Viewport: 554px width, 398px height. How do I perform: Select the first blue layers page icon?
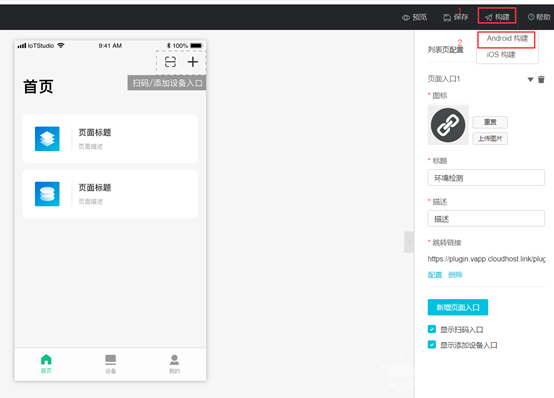47,139
